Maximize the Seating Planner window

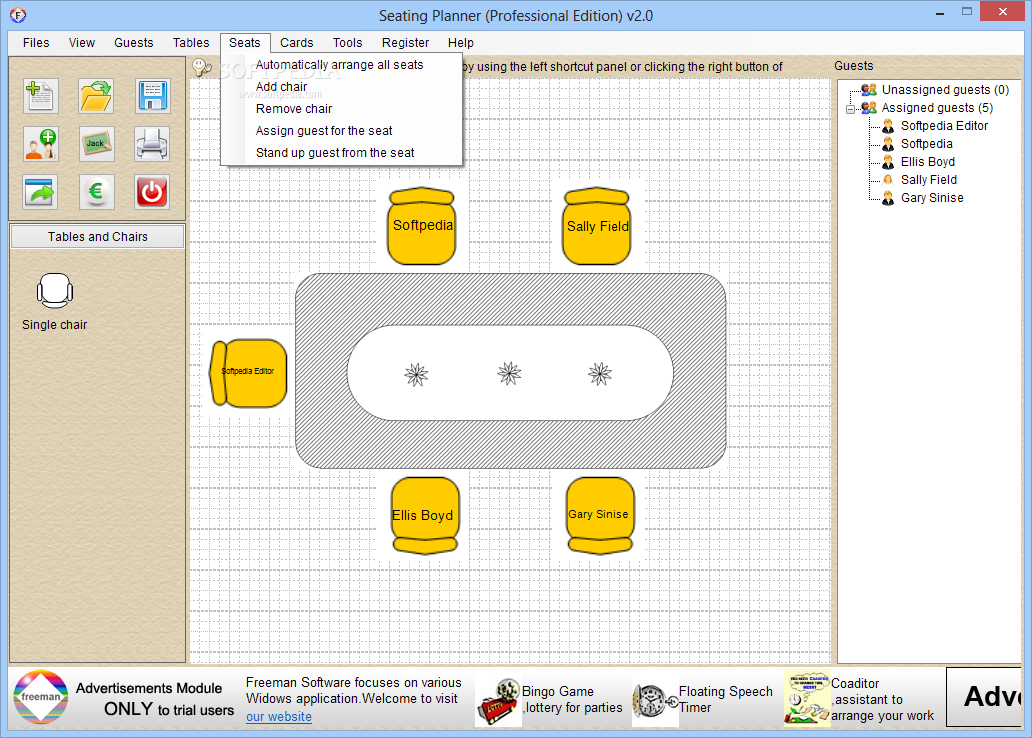pos(967,13)
